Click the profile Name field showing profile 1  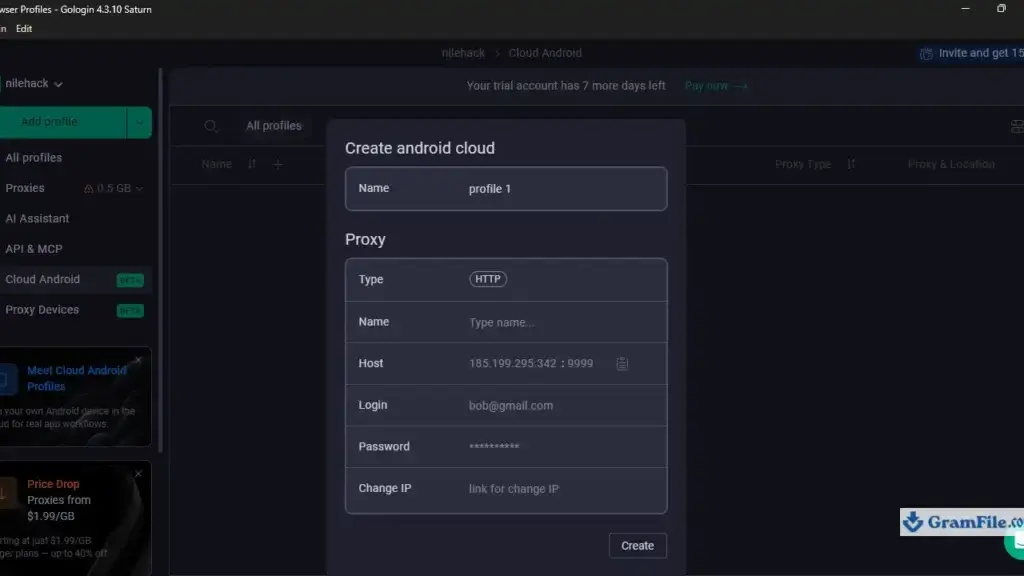506,189
